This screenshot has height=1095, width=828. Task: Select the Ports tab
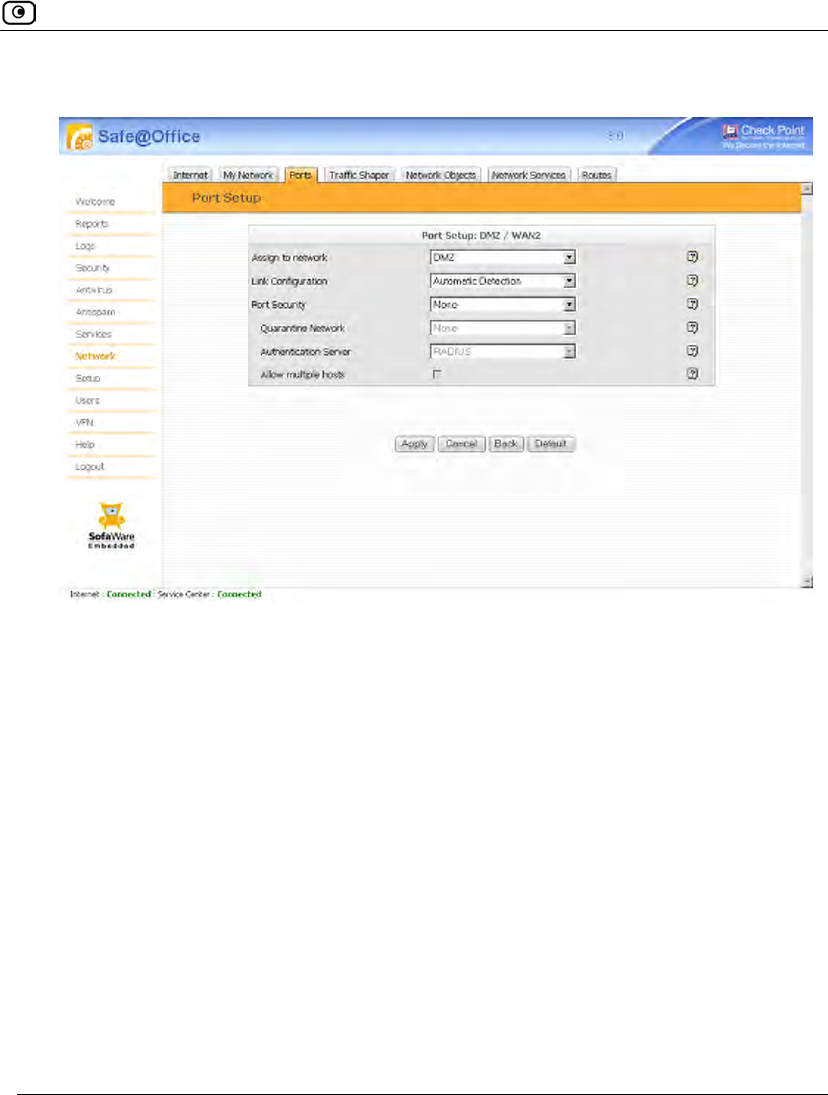300,175
